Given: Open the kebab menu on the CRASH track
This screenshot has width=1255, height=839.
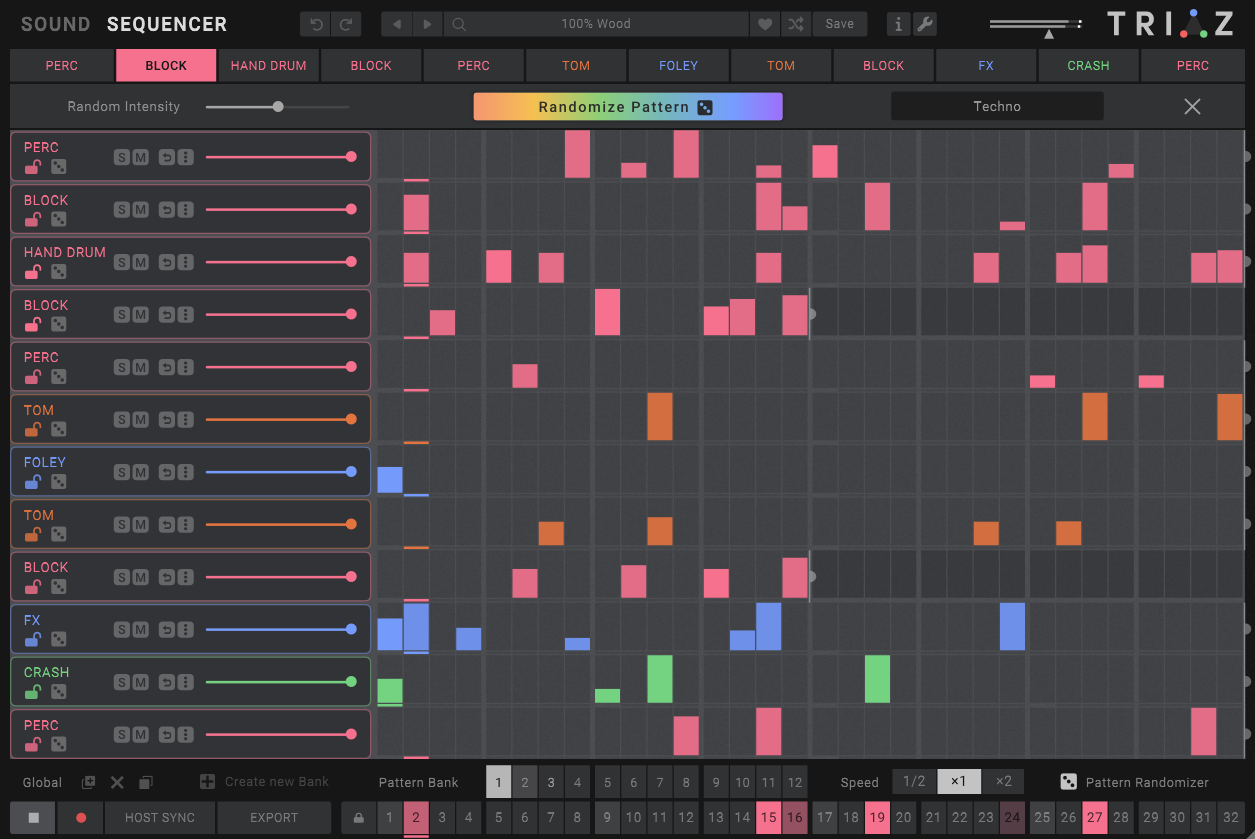Looking at the screenshot, I should click(185, 681).
